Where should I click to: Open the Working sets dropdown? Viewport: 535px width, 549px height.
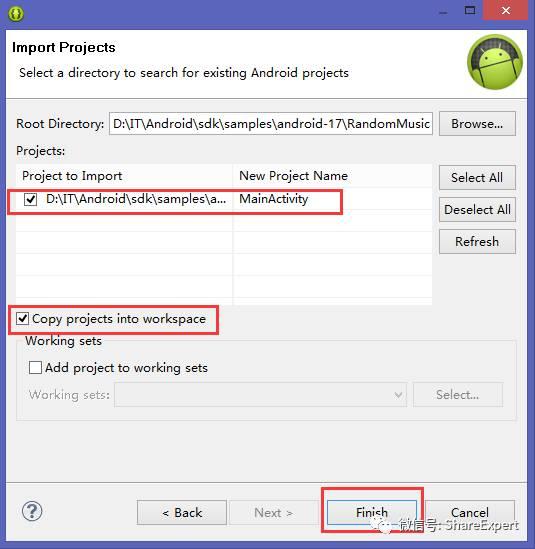(x=260, y=395)
